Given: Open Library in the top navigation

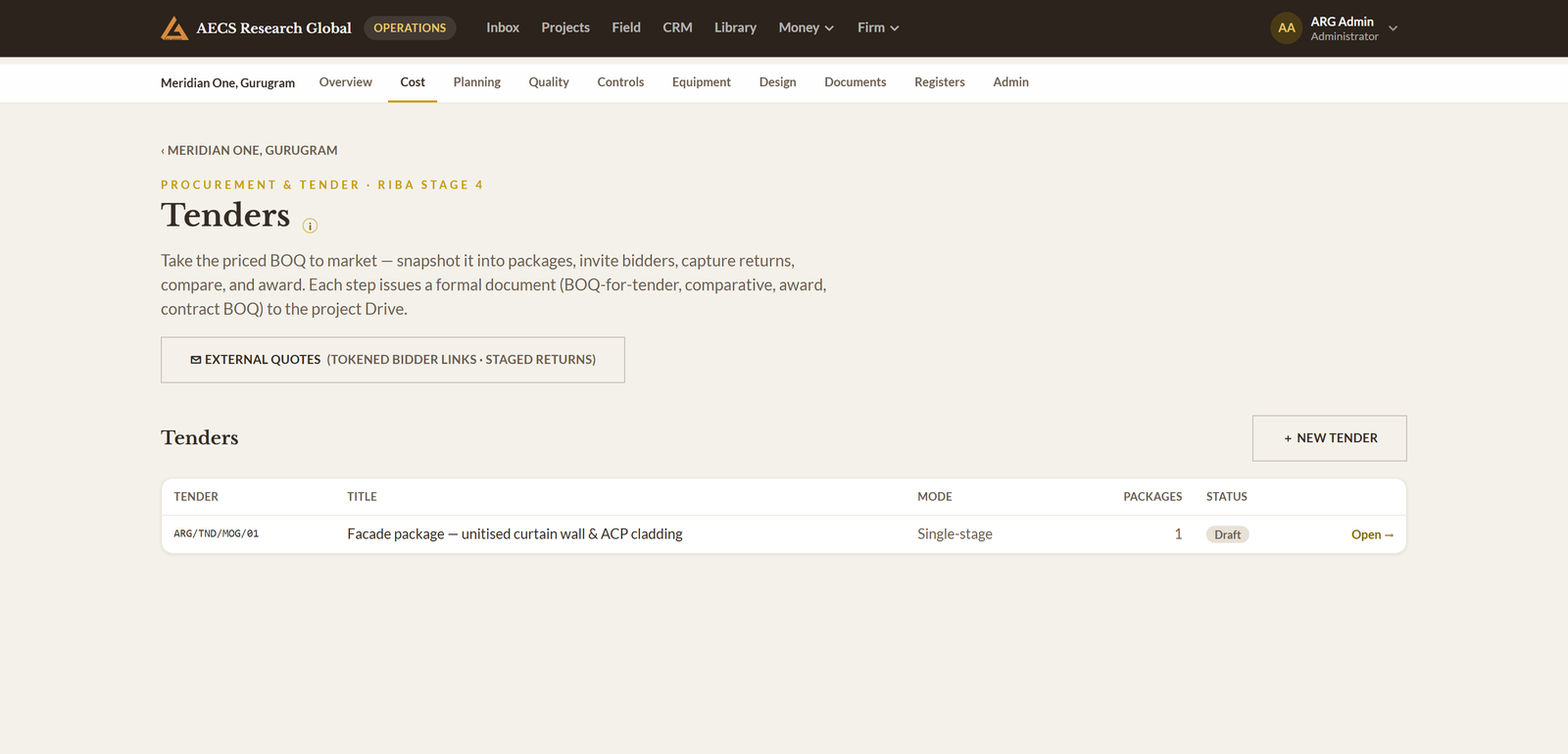Looking at the screenshot, I should pyautogui.click(x=735, y=27).
